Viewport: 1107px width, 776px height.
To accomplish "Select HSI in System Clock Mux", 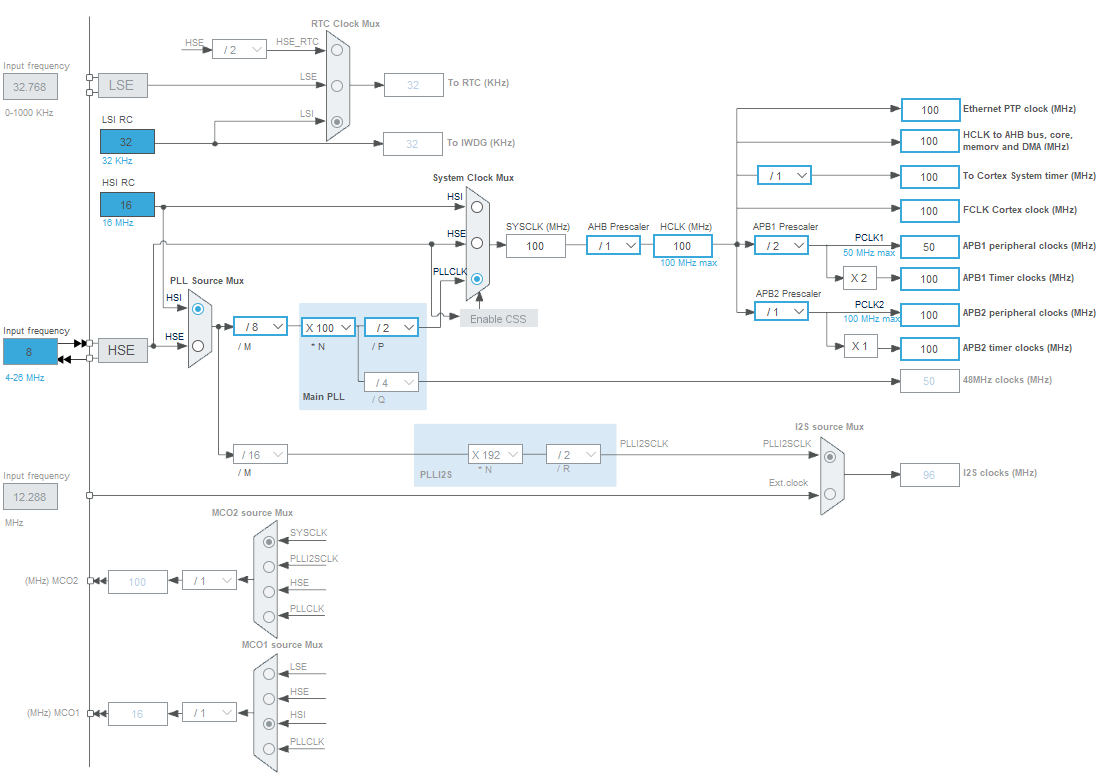I will pos(477,207).
